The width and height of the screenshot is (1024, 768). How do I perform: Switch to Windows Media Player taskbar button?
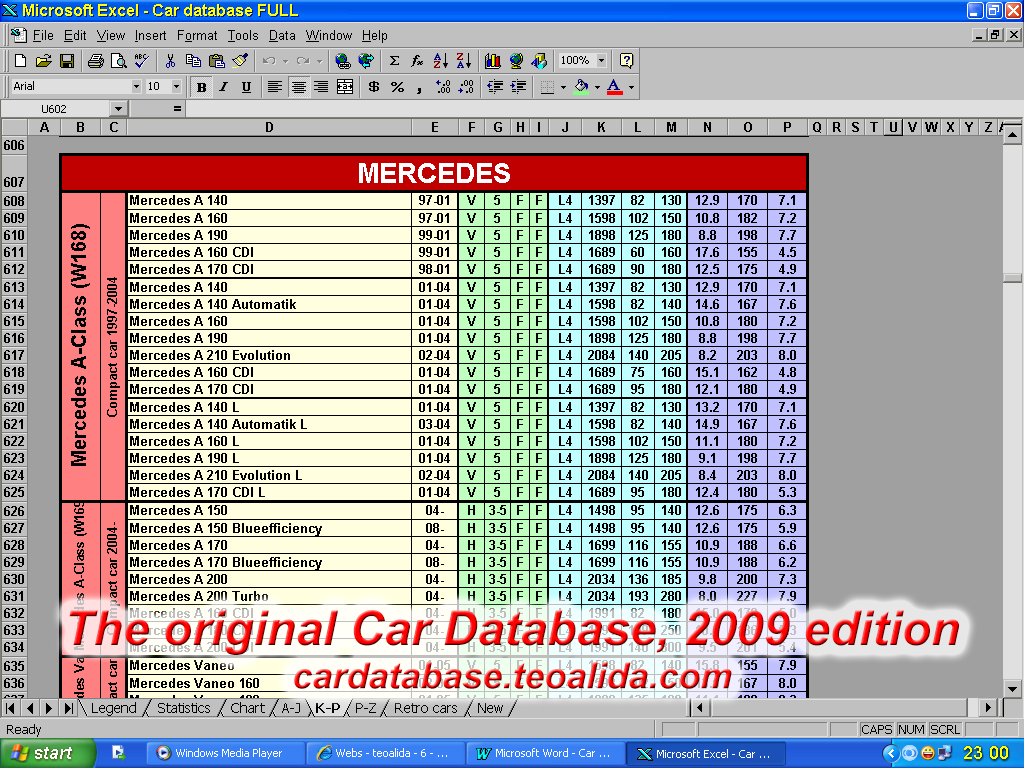218,753
